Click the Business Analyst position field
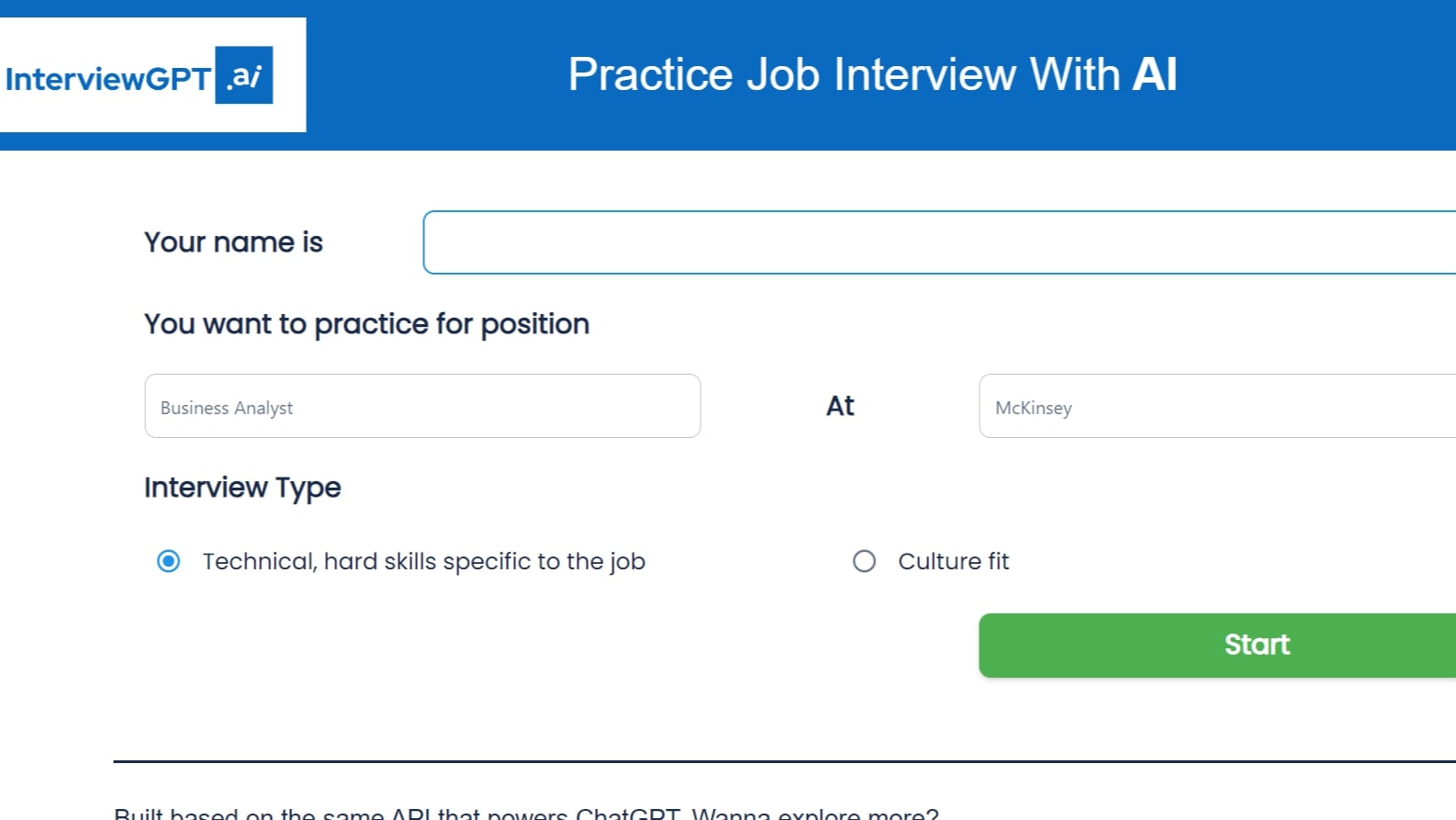This screenshot has width=1456, height=820. [422, 406]
